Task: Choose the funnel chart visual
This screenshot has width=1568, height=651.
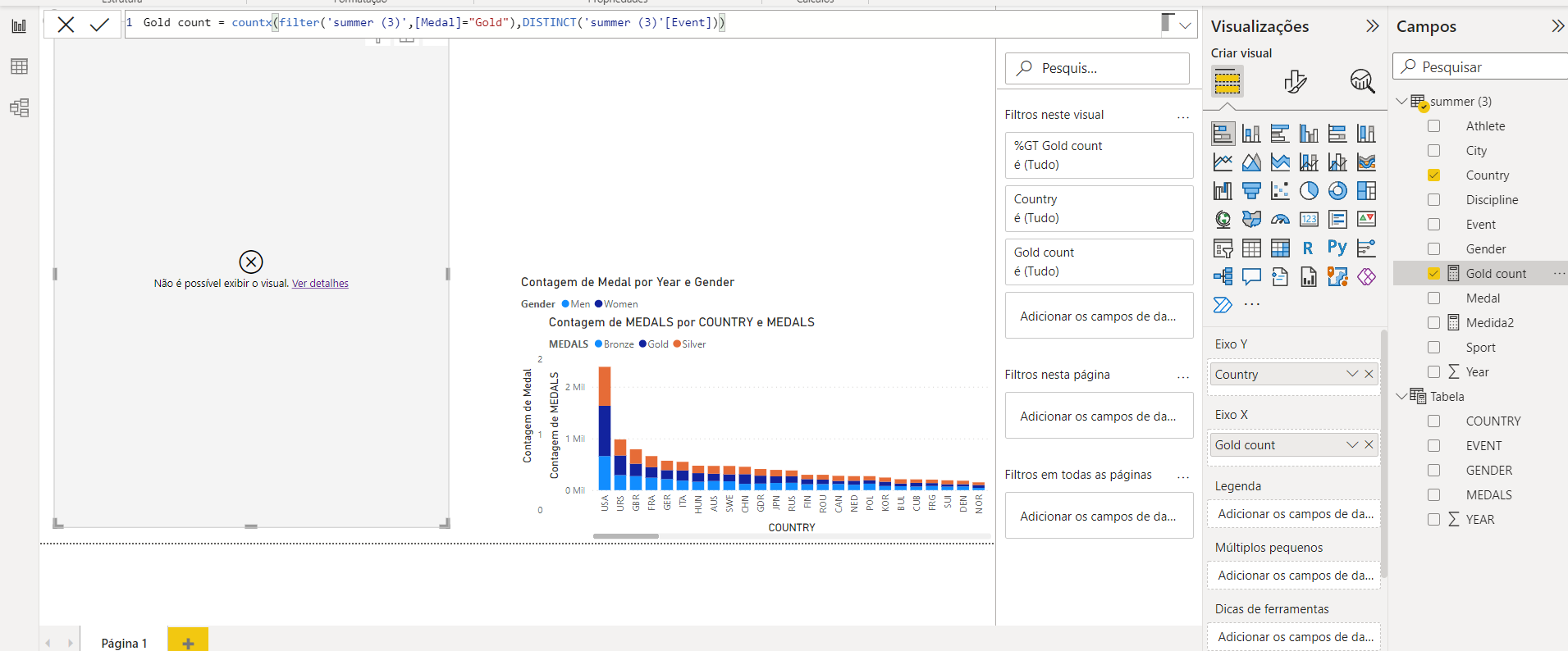Action: tap(1251, 190)
